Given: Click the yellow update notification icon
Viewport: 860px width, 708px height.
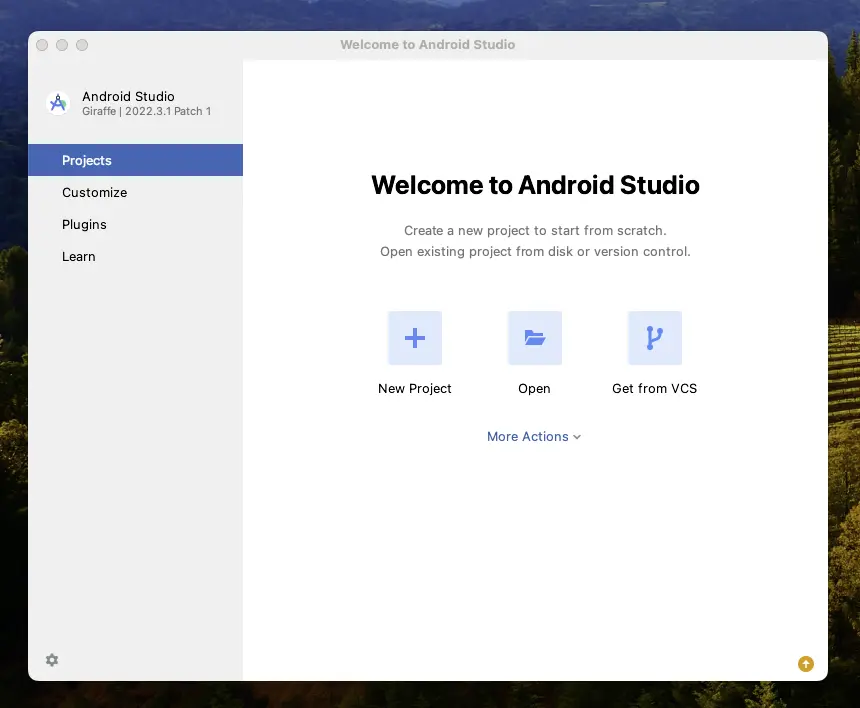Looking at the screenshot, I should point(806,664).
